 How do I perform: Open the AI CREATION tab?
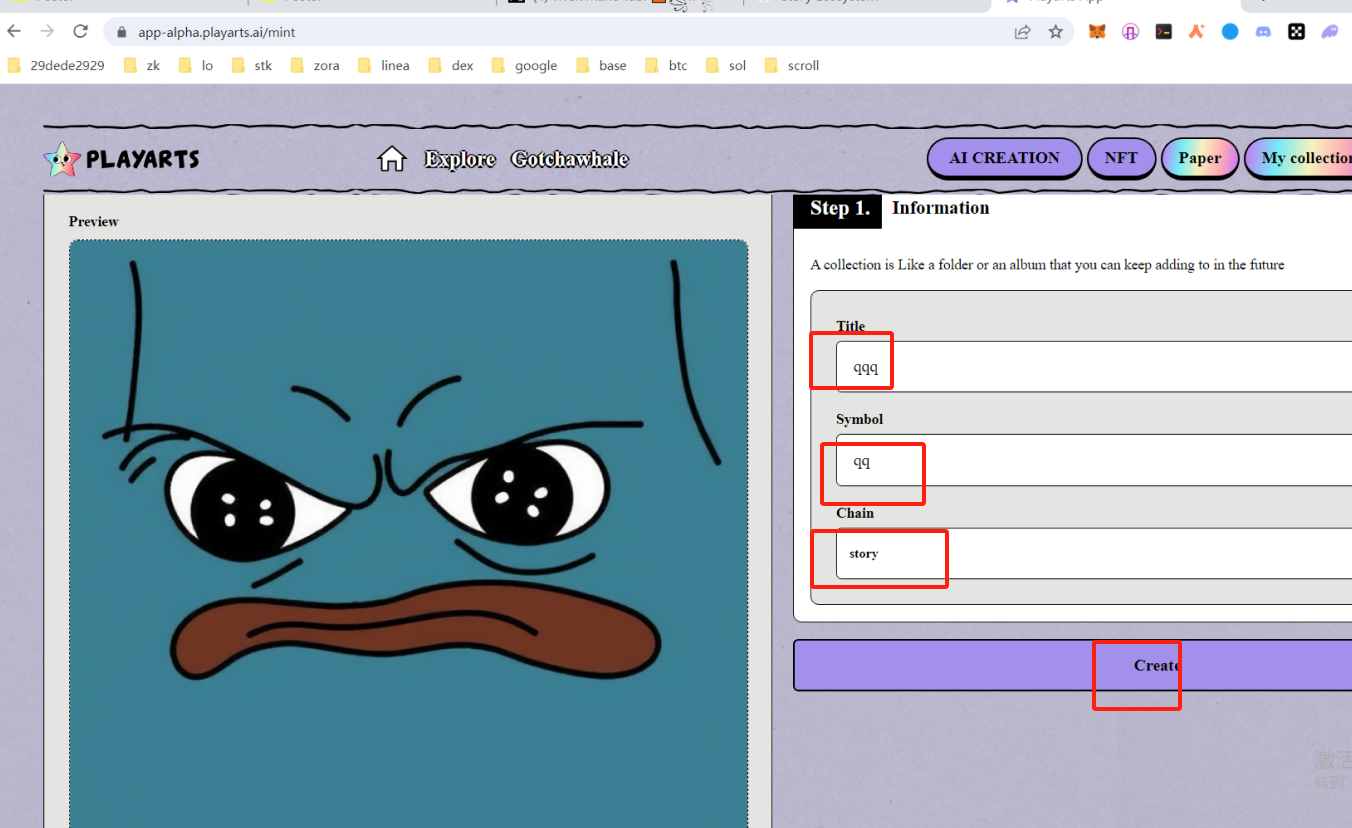(1004, 158)
